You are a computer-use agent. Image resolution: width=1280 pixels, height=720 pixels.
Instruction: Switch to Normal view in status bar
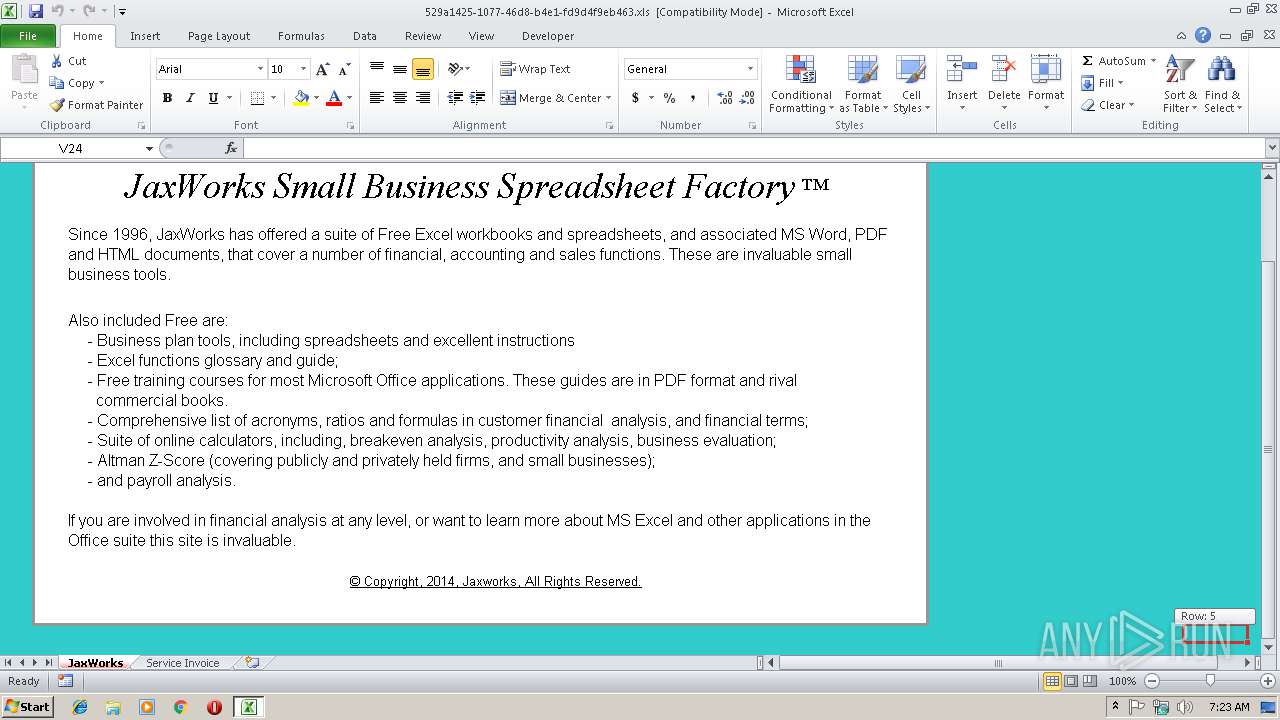(x=1052, y=681)
